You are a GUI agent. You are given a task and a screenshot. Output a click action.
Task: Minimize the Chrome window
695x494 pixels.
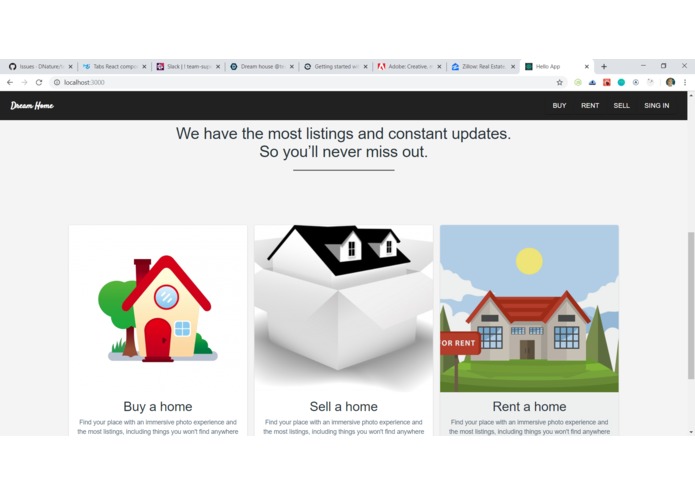[643, 66]
